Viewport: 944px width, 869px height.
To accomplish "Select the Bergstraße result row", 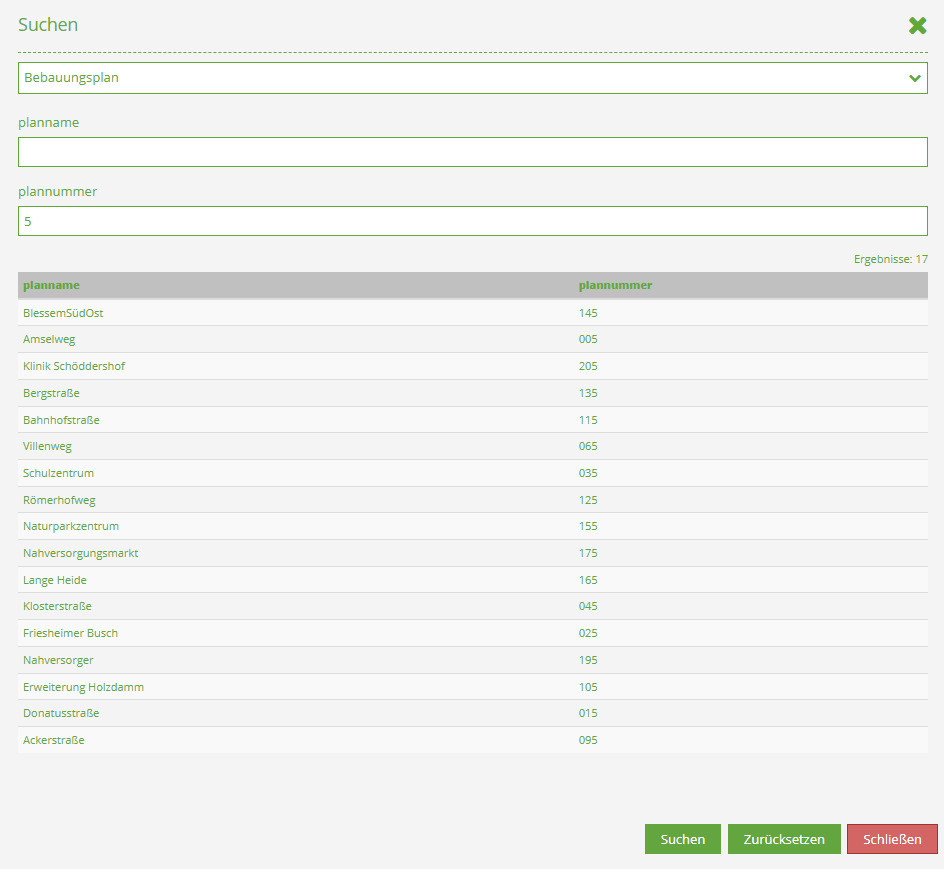I will [473, 393].
